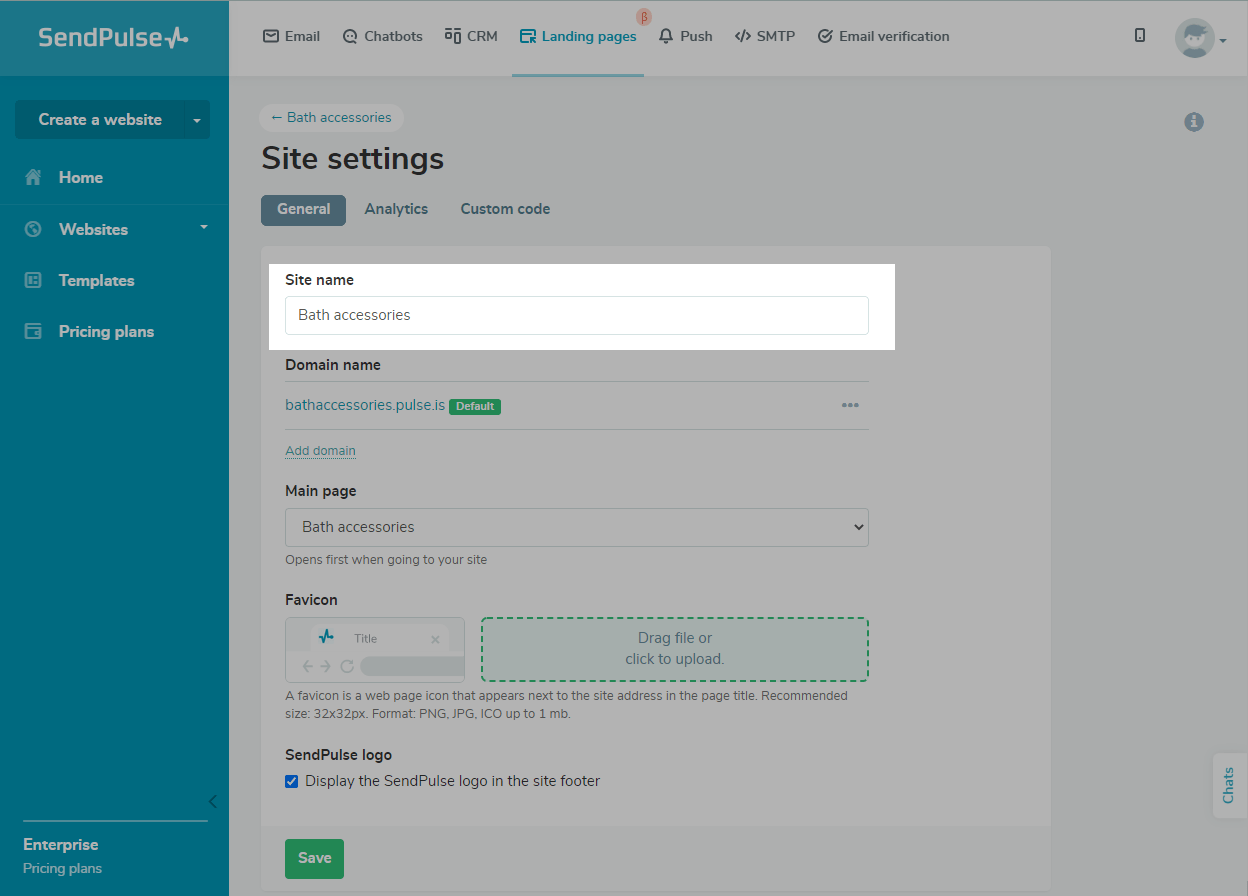Focus the Site name input field

click(577, 315)
